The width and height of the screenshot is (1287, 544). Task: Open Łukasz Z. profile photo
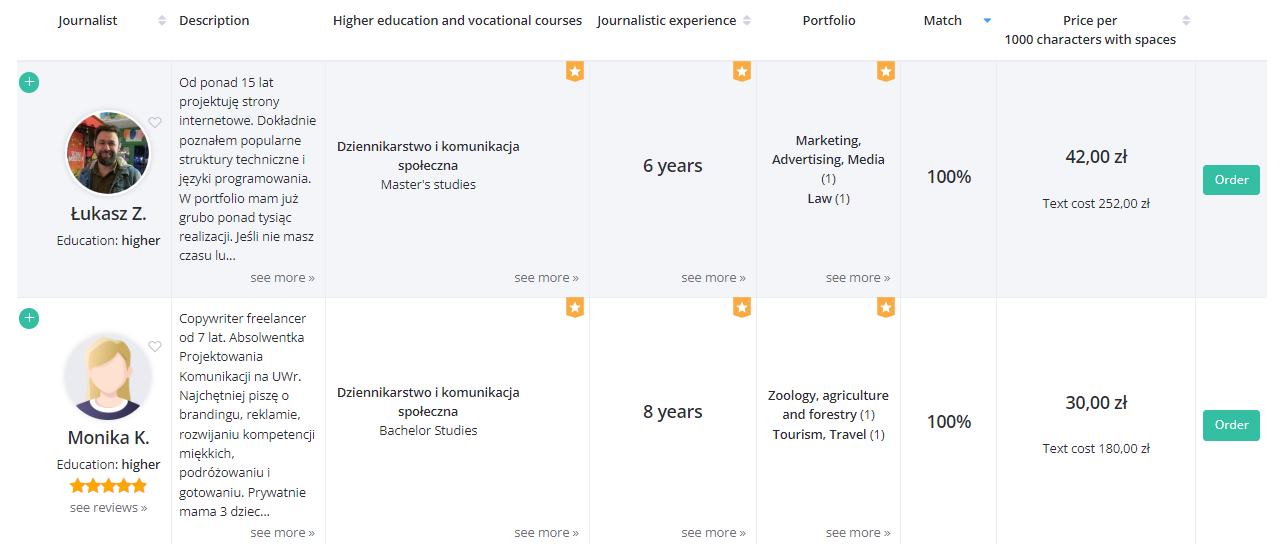coord(108,153)
